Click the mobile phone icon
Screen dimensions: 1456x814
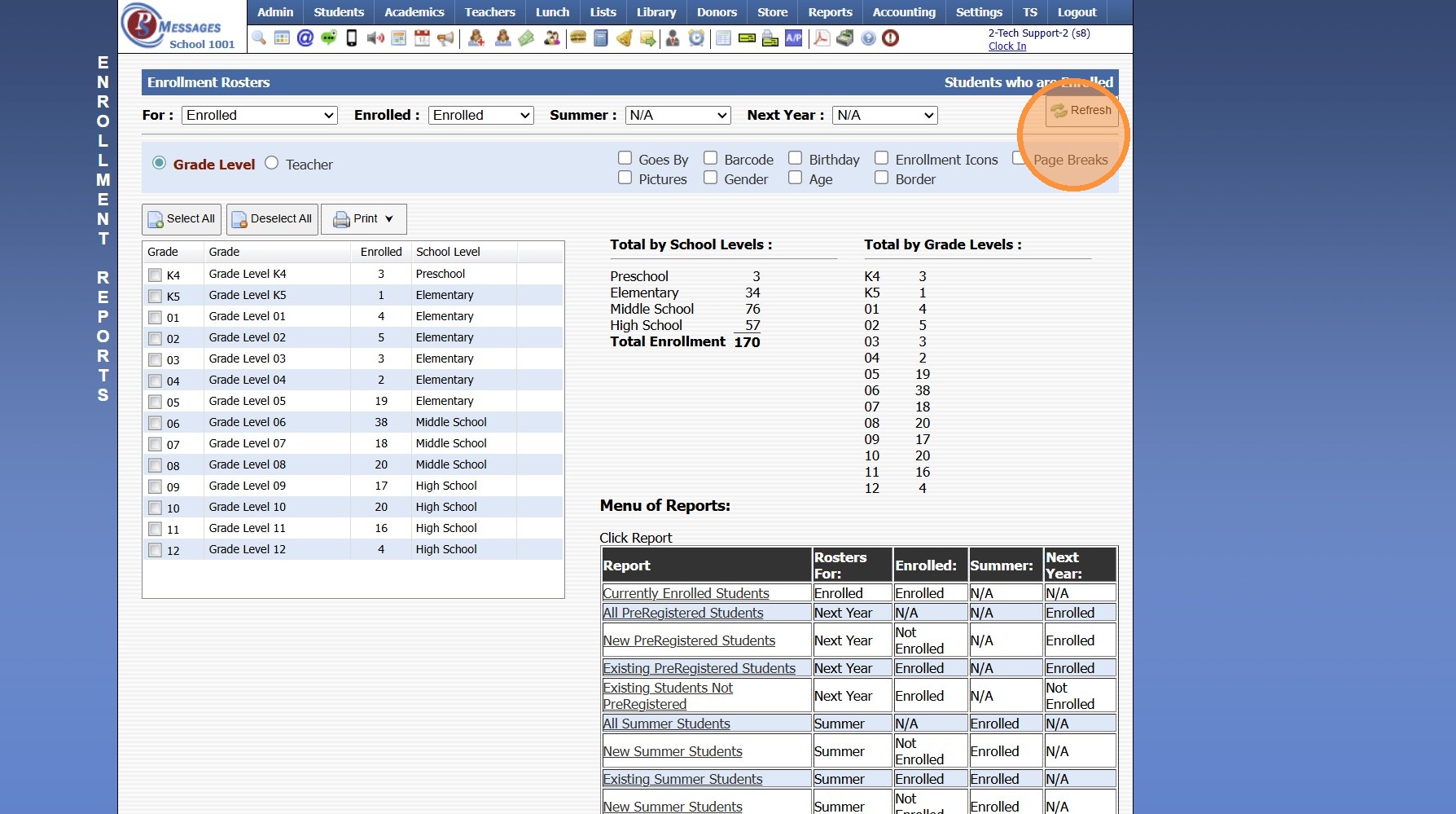click(352, 37)
